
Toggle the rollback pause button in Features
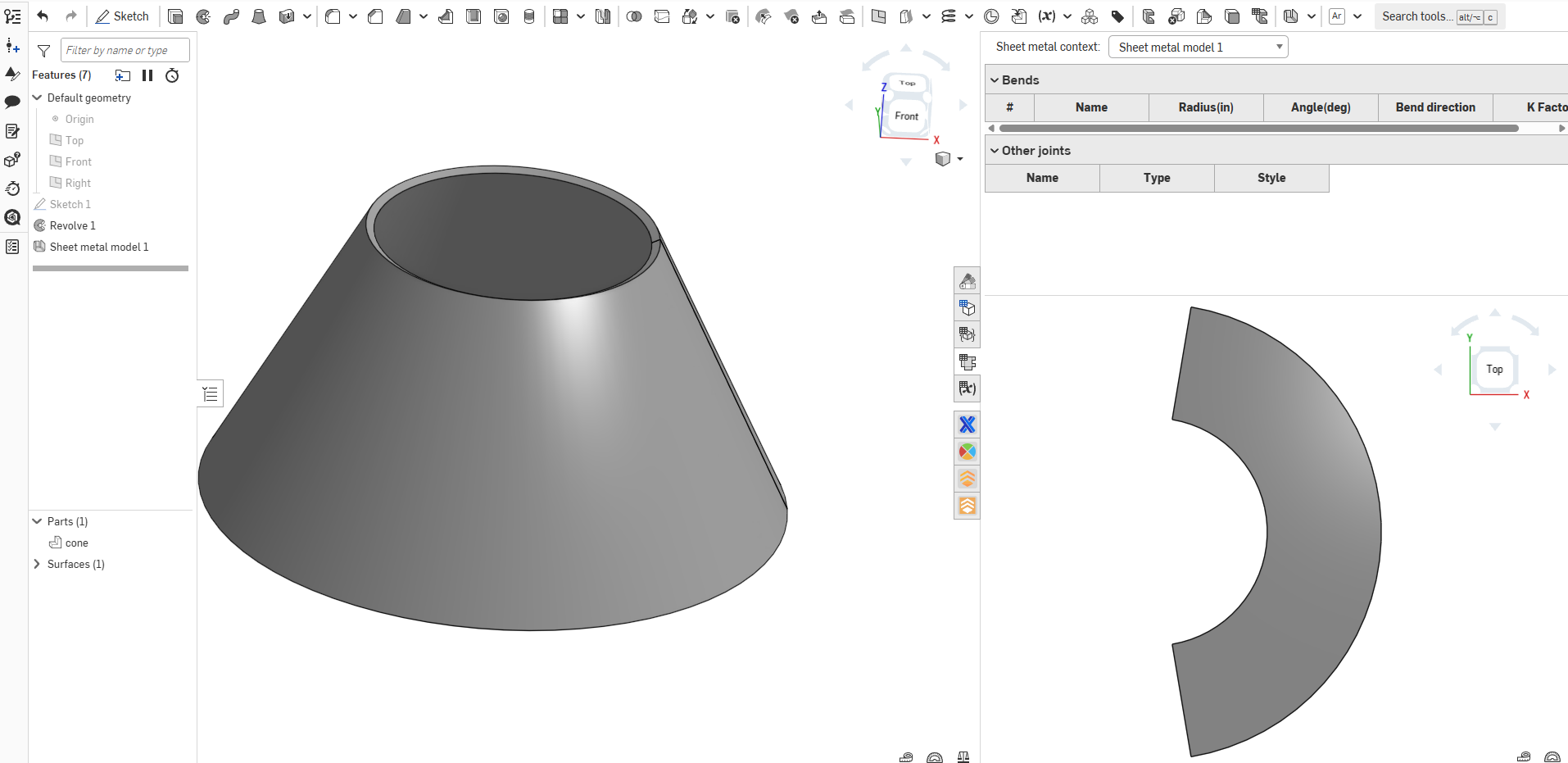(147, 75)
